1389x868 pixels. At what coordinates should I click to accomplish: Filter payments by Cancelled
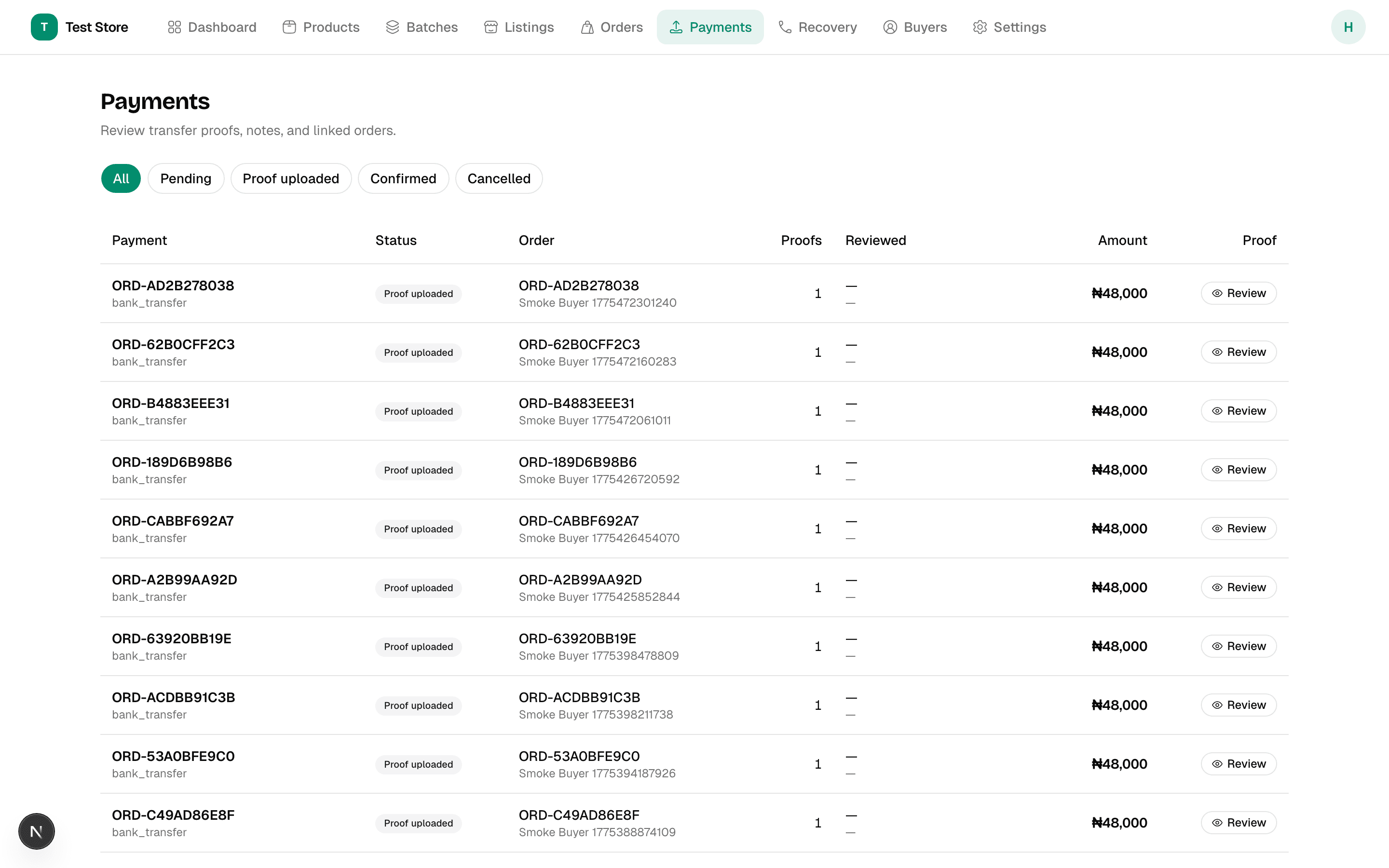coord(498,178)
